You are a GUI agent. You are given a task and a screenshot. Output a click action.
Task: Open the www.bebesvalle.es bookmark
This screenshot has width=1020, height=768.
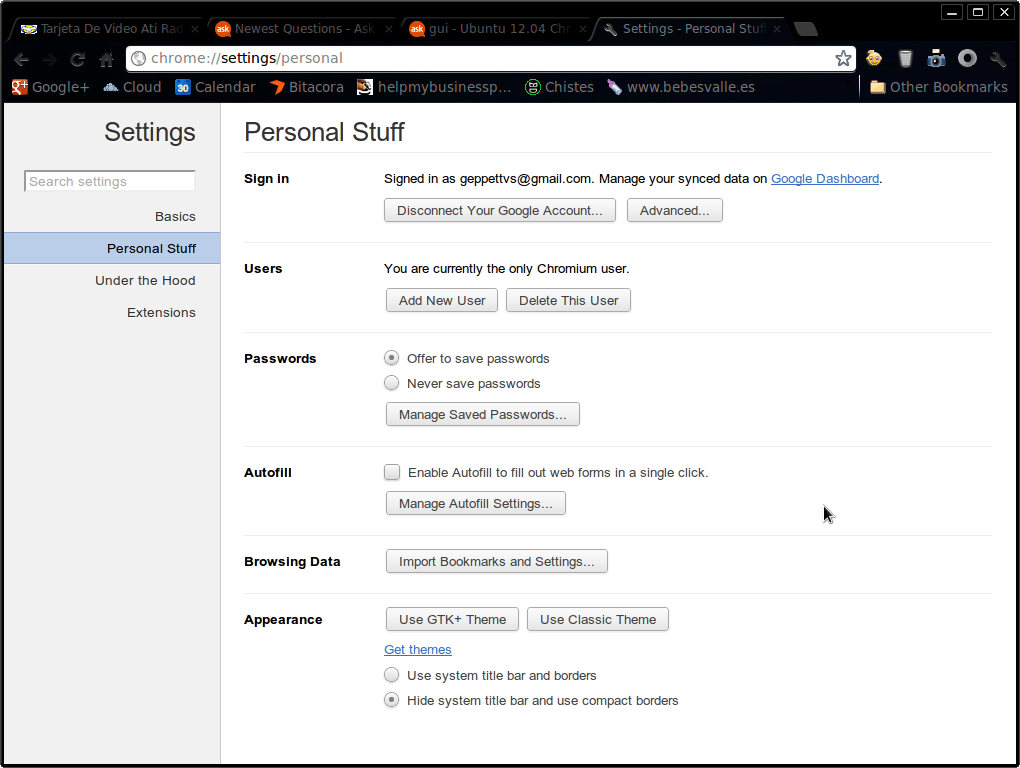681,87
